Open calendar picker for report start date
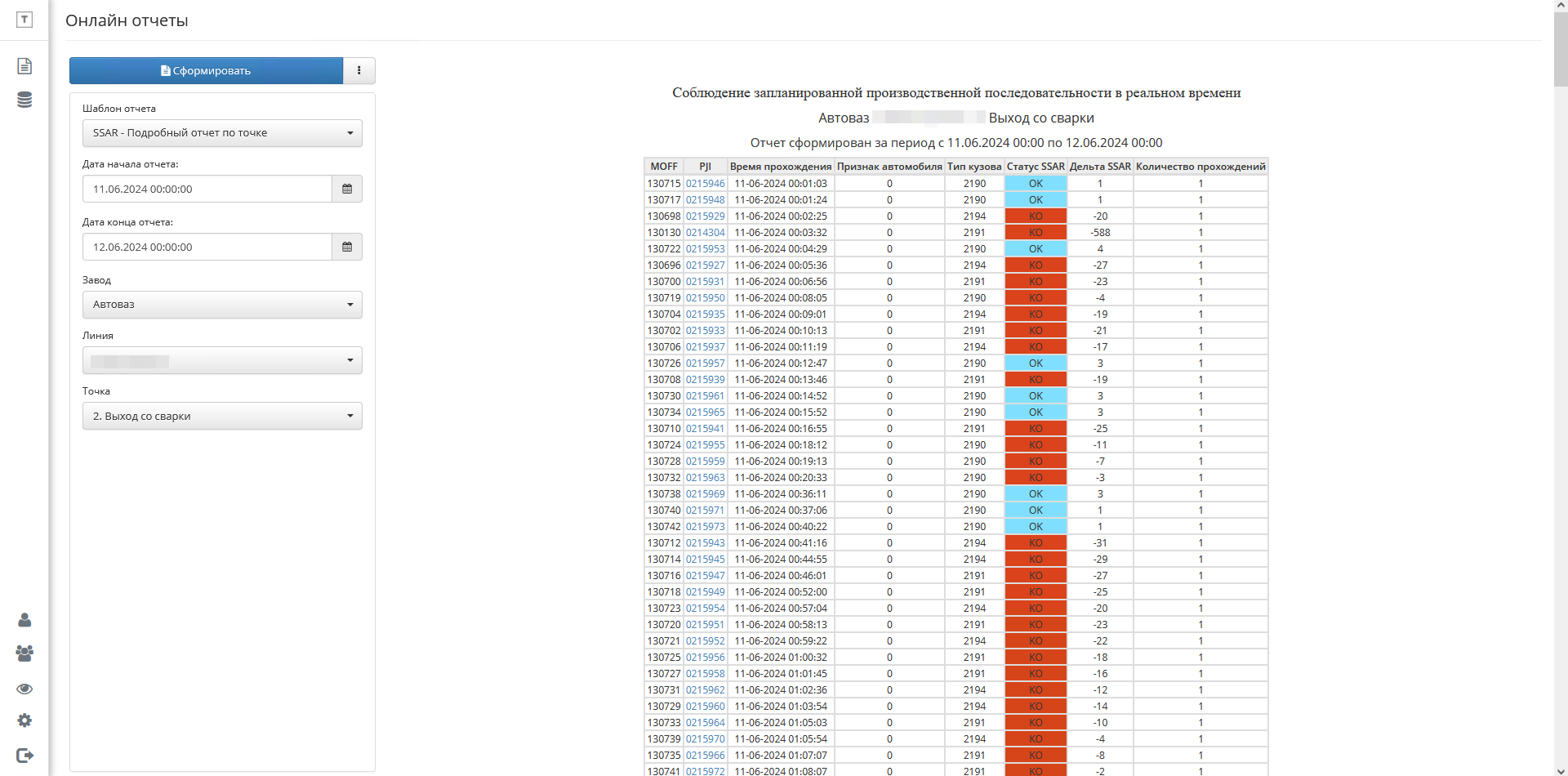Viewport: 1568px width, 776px height. tap(347, 189)
